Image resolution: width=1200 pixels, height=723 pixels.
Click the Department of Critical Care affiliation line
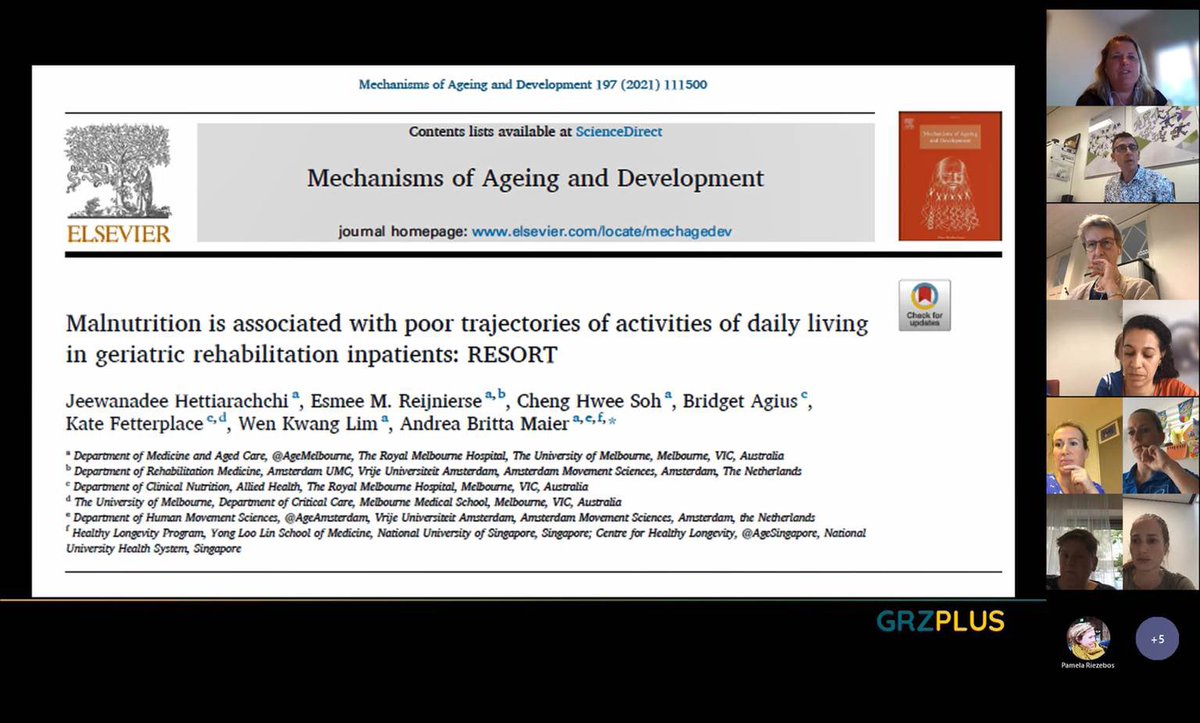coord(344,502)
